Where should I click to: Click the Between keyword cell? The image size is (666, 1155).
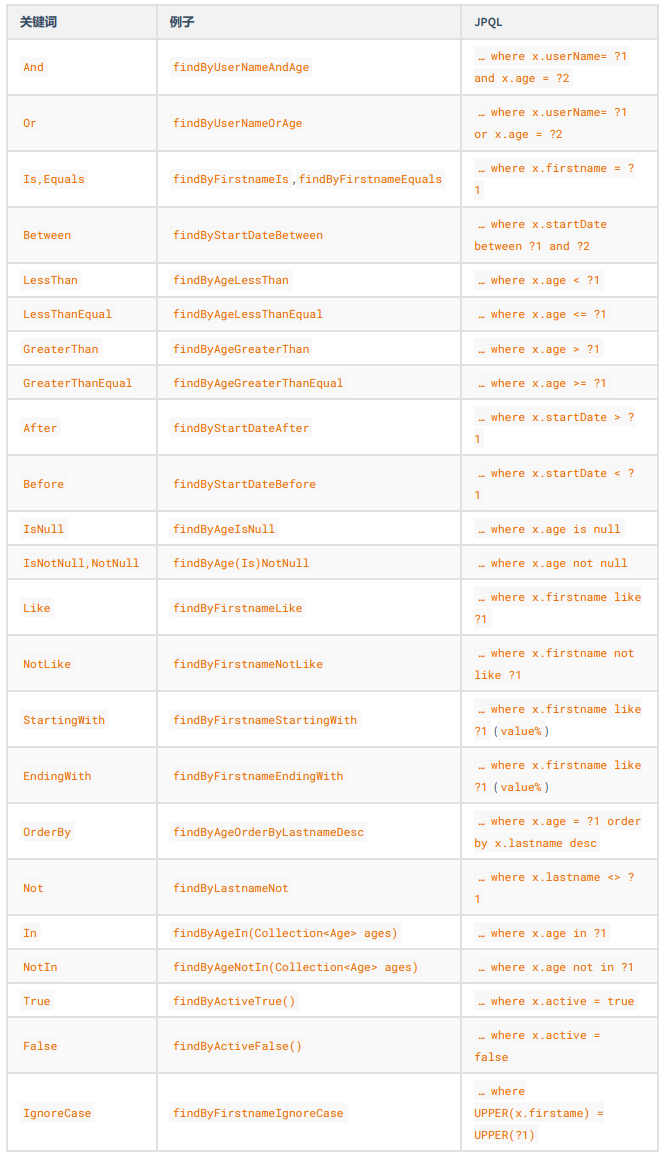click(x=47, y=235)
